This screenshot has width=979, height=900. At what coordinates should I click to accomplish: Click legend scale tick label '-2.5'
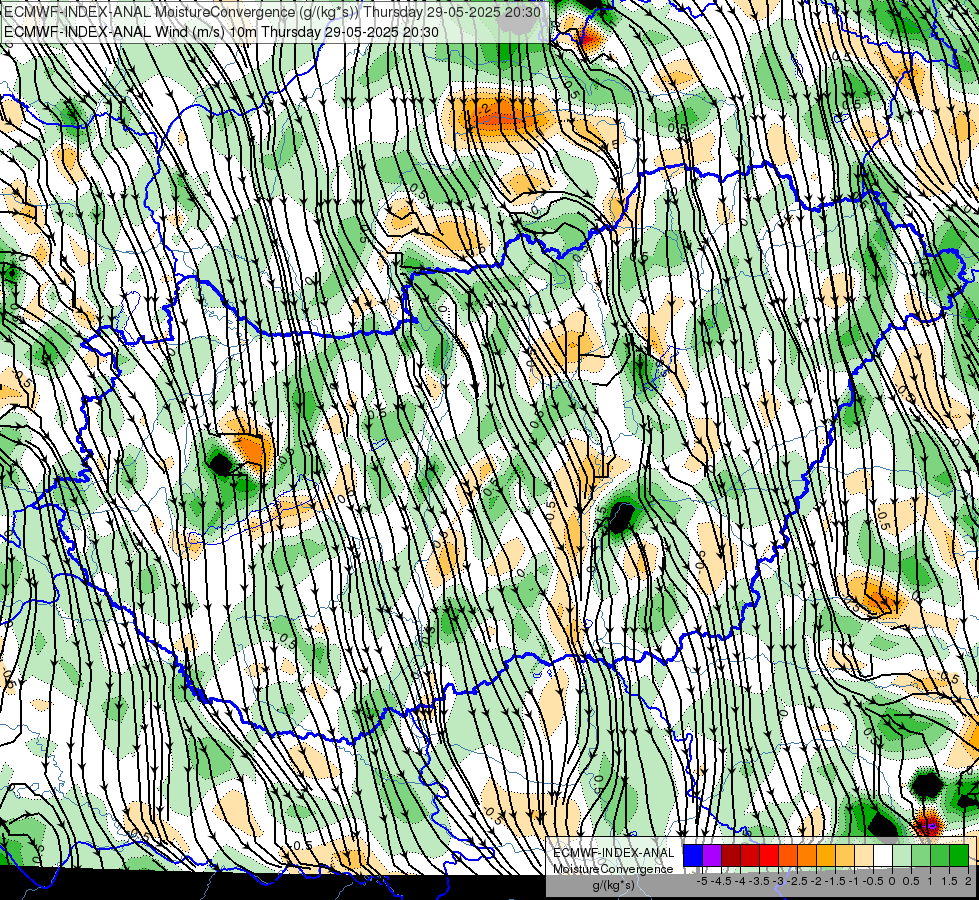point(797,881)
